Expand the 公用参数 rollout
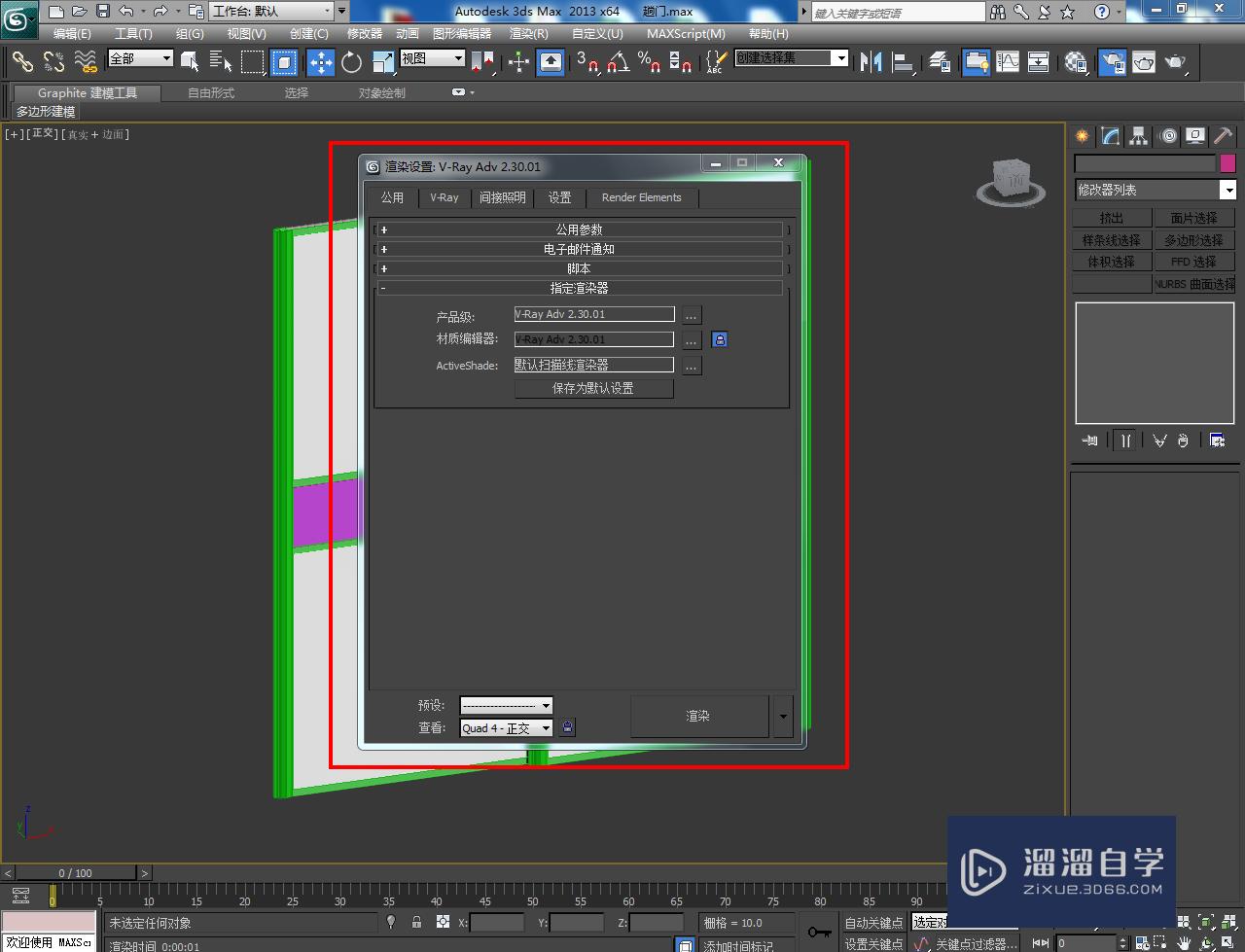1245x952 pixels. 579,229
